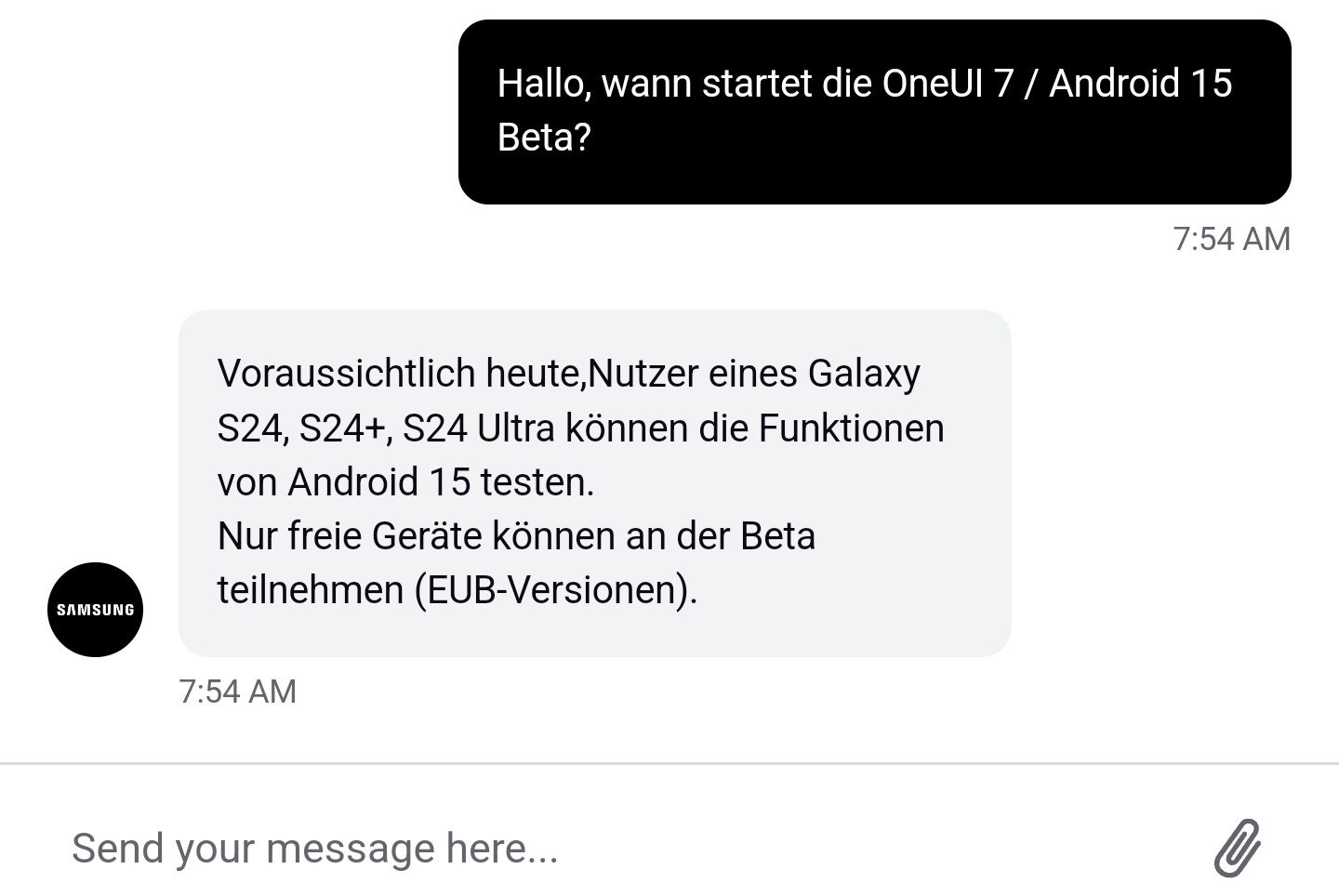This screenshot has height=896, width=1339.
Task: Click the word 'teilnehmen' in the reply
Action: pyautogui.click(x=310, y=590)
